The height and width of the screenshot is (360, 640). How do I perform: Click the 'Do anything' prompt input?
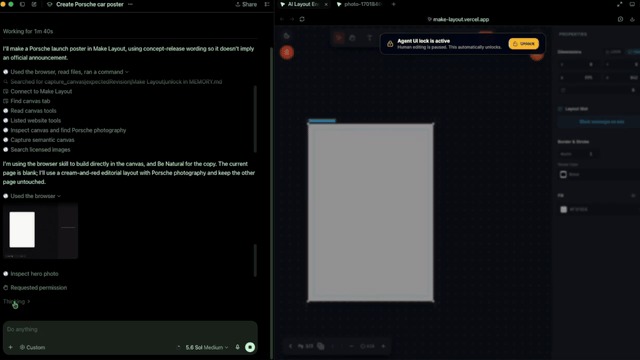(x=130, y=329)
